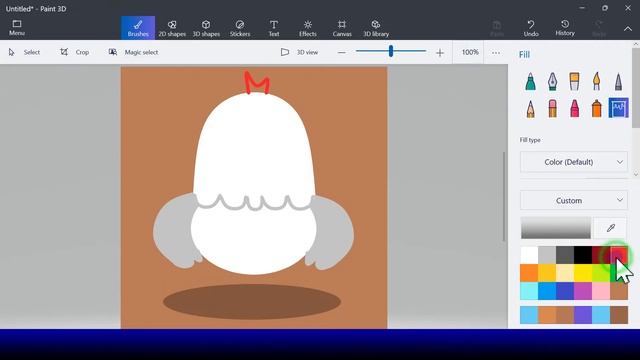Viewport: 640px width, 360px height.
Task: Pick color with the eyedropper
Action: click(610, 228)
